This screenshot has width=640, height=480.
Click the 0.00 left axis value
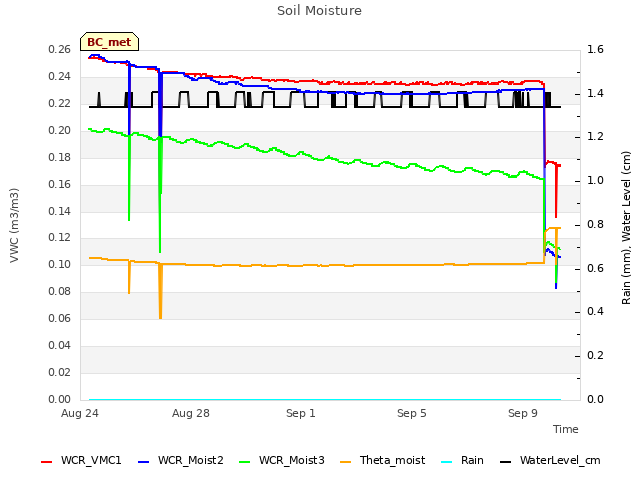coord(60,399)
